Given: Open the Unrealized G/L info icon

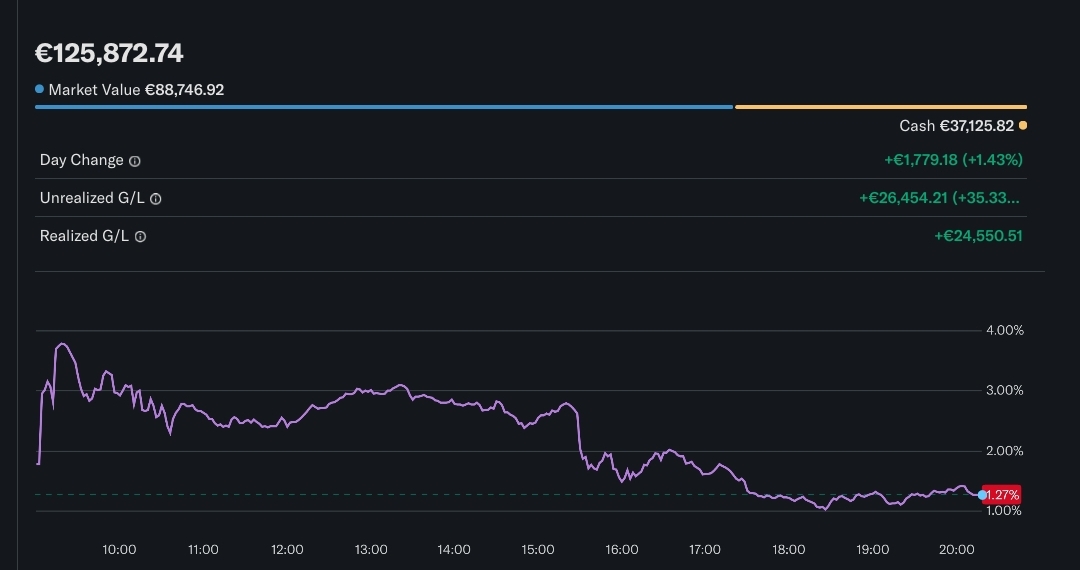Looking at the screenshot, I should 156,199.
